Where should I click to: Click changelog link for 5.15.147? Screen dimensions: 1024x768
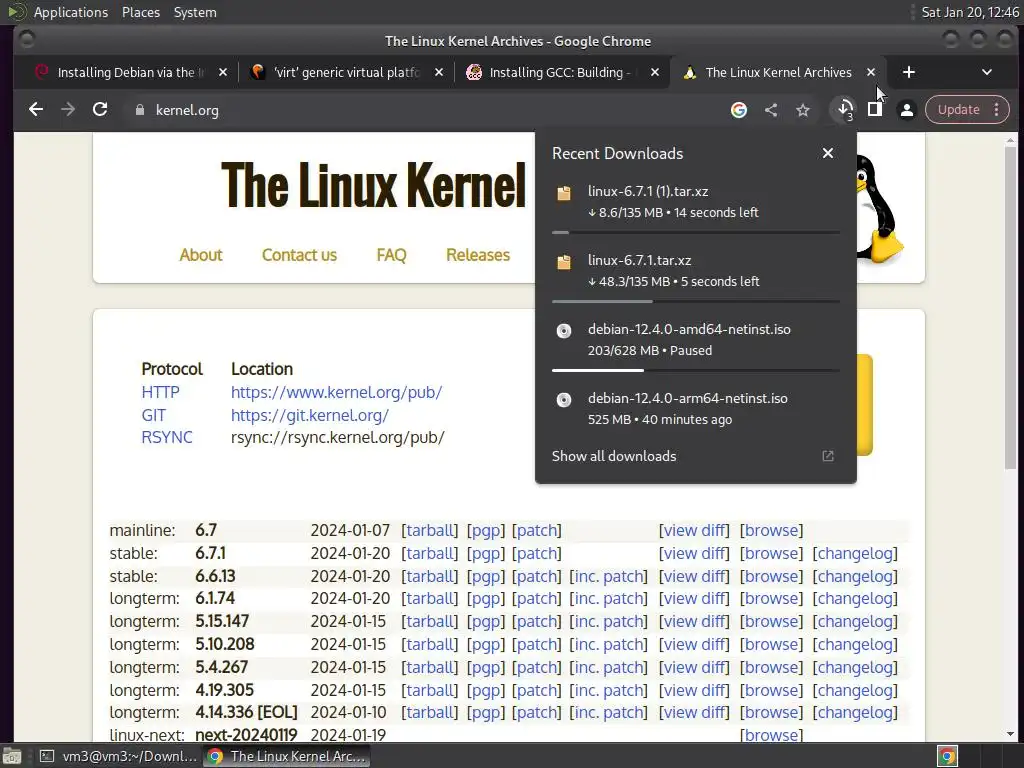[855, 621]
